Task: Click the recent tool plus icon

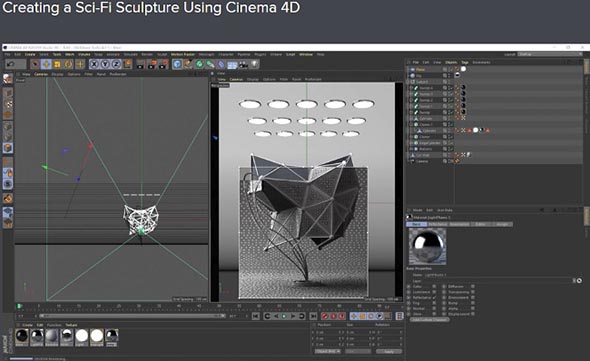Action: pos(80,64)
